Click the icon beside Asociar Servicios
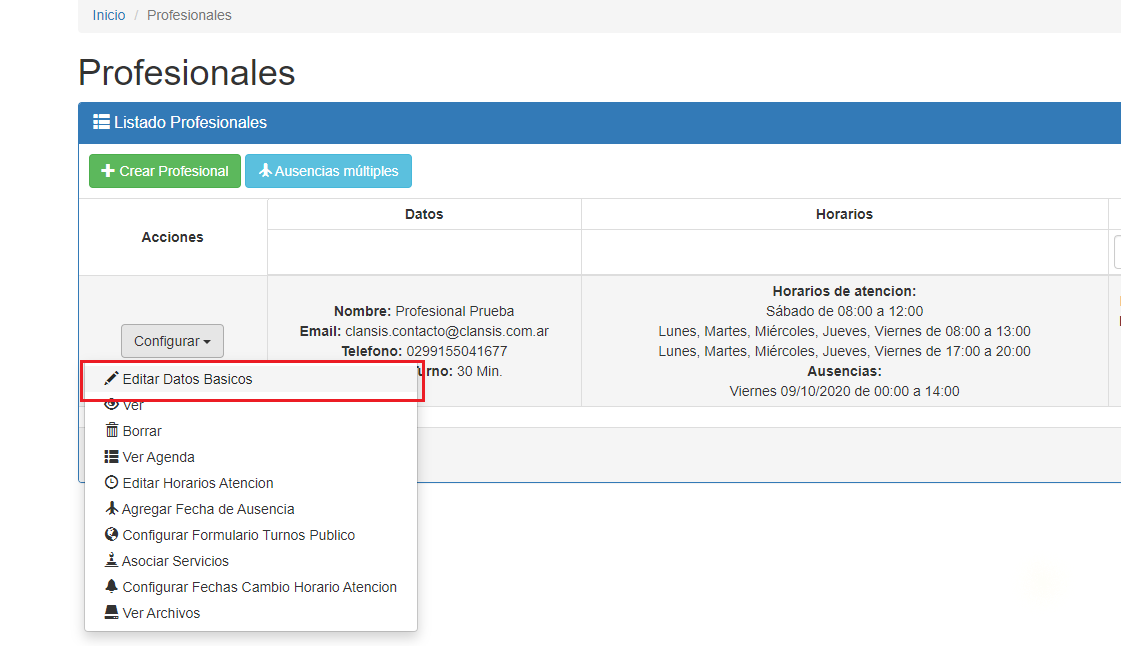 [x=112, y=561]
